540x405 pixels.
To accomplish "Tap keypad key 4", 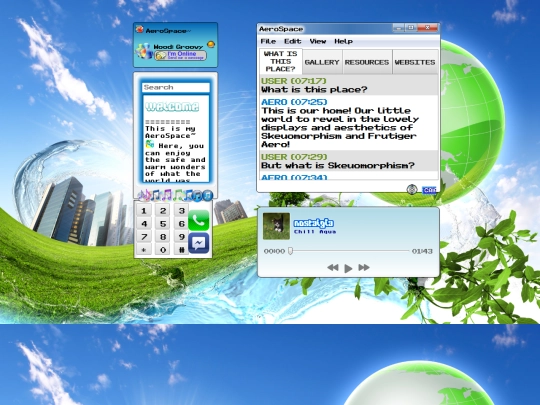I will click(x=144, y=224).
